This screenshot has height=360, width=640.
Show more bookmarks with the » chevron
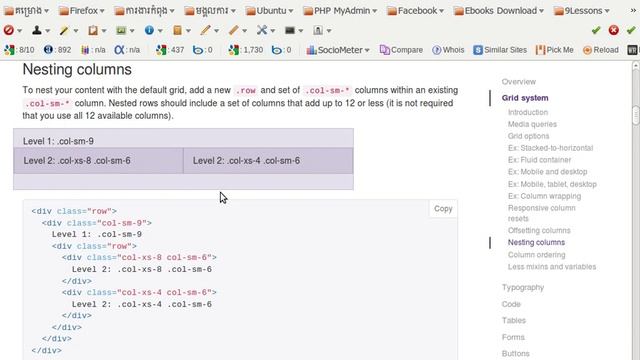(x=633, y=11)
